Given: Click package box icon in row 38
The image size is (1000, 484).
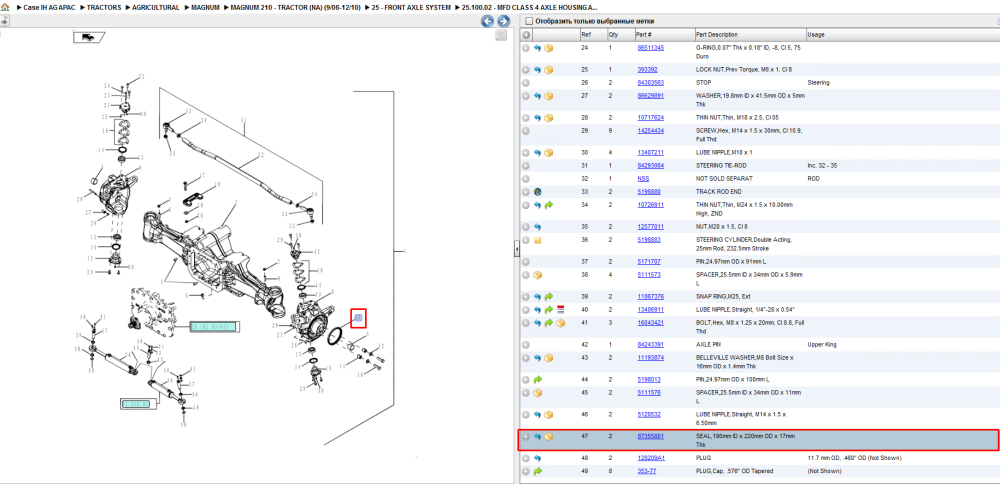Looking at the screenshot, I should pos(538,275).
